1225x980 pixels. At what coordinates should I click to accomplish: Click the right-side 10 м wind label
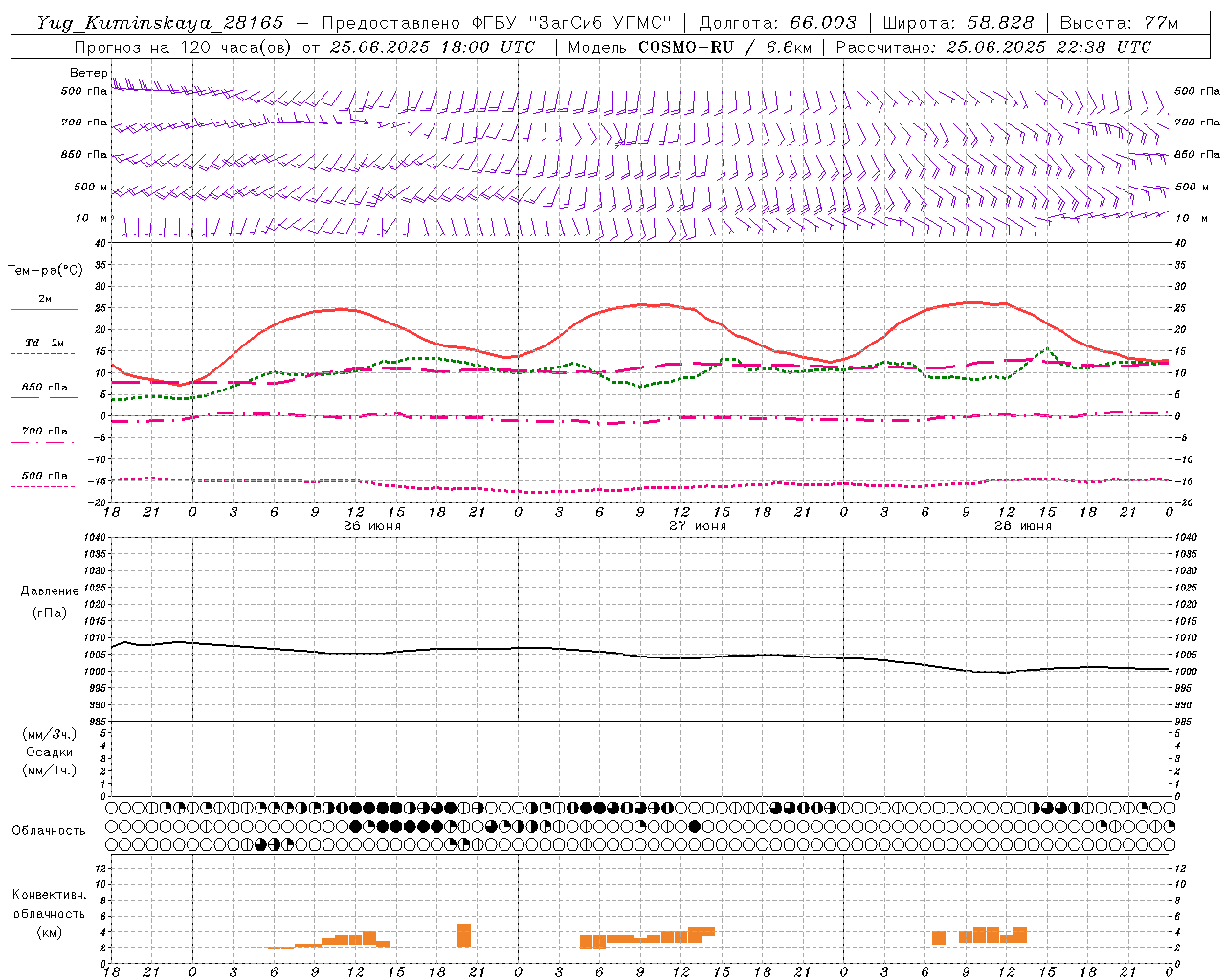point(1191,218)
